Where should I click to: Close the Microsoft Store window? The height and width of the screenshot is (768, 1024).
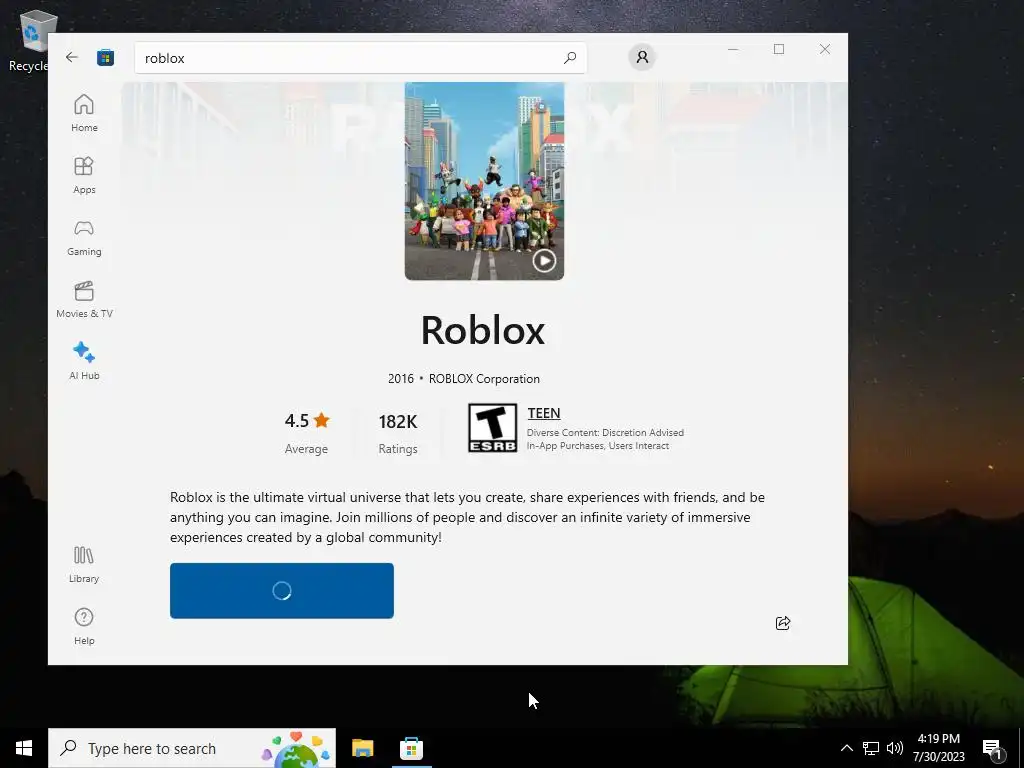coord(825,50)
